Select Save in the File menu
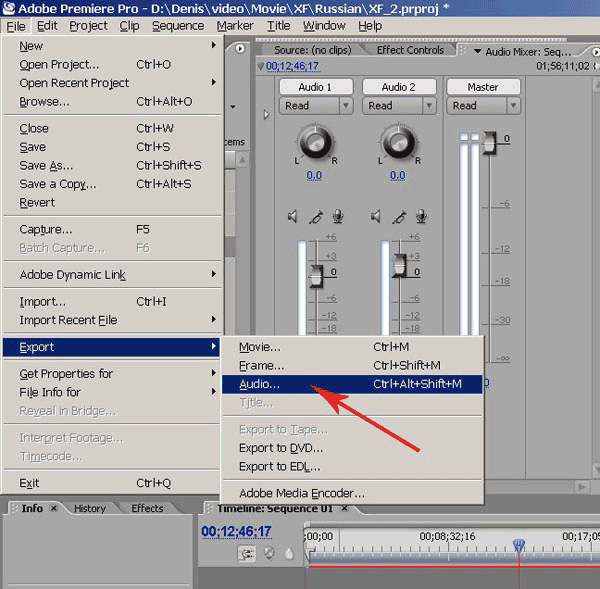The height and width of the screenshot is (589, 600). (113, 147)
